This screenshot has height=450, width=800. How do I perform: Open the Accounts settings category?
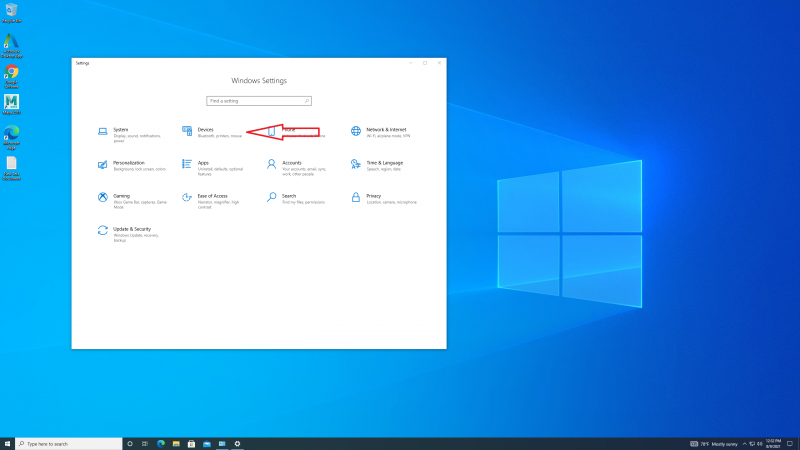tap(298, 168)
